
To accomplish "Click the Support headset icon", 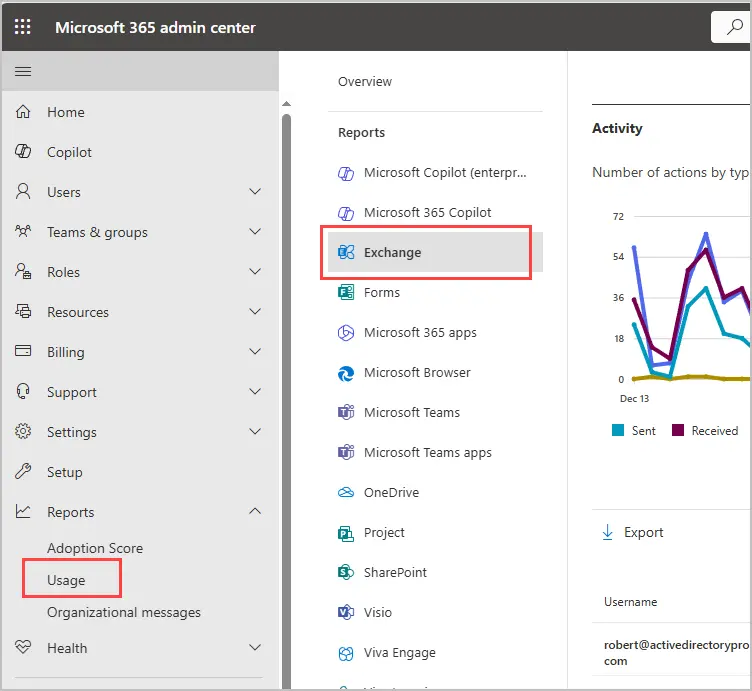I will 23,391.
